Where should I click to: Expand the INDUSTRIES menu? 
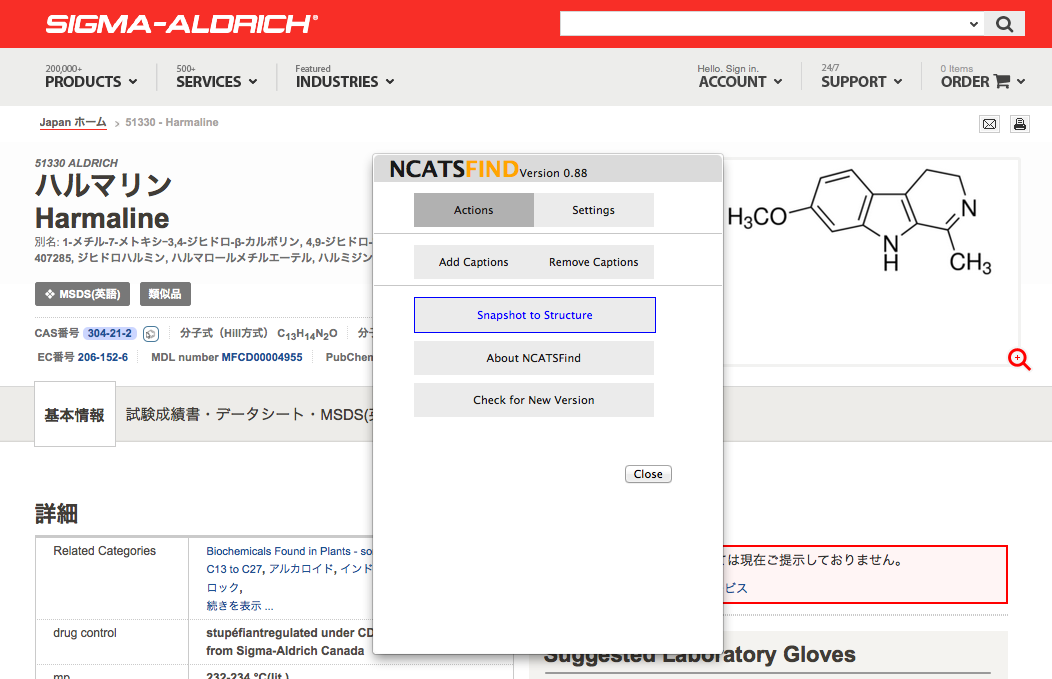(x=345, y=76)
